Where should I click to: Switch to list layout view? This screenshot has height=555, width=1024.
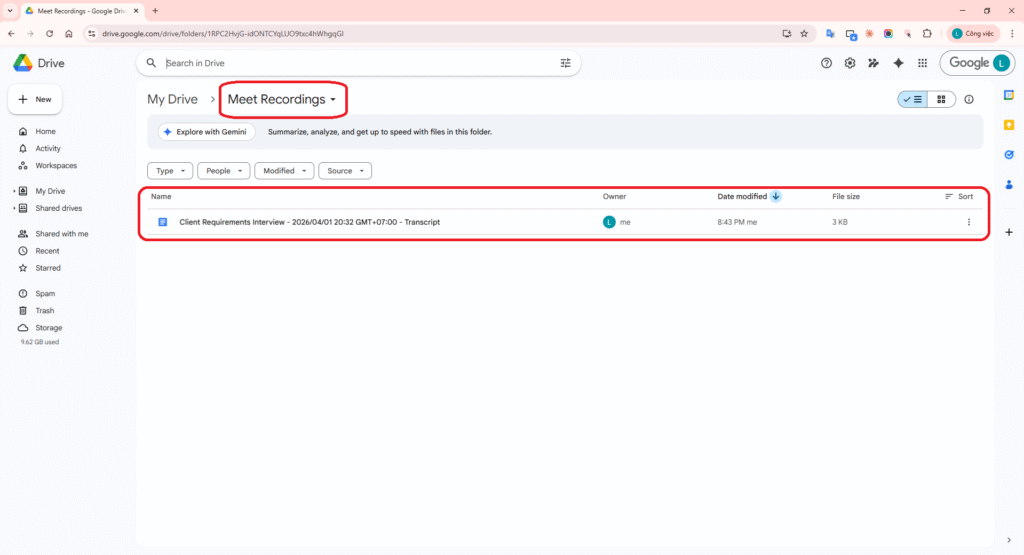tap(913, 100)
